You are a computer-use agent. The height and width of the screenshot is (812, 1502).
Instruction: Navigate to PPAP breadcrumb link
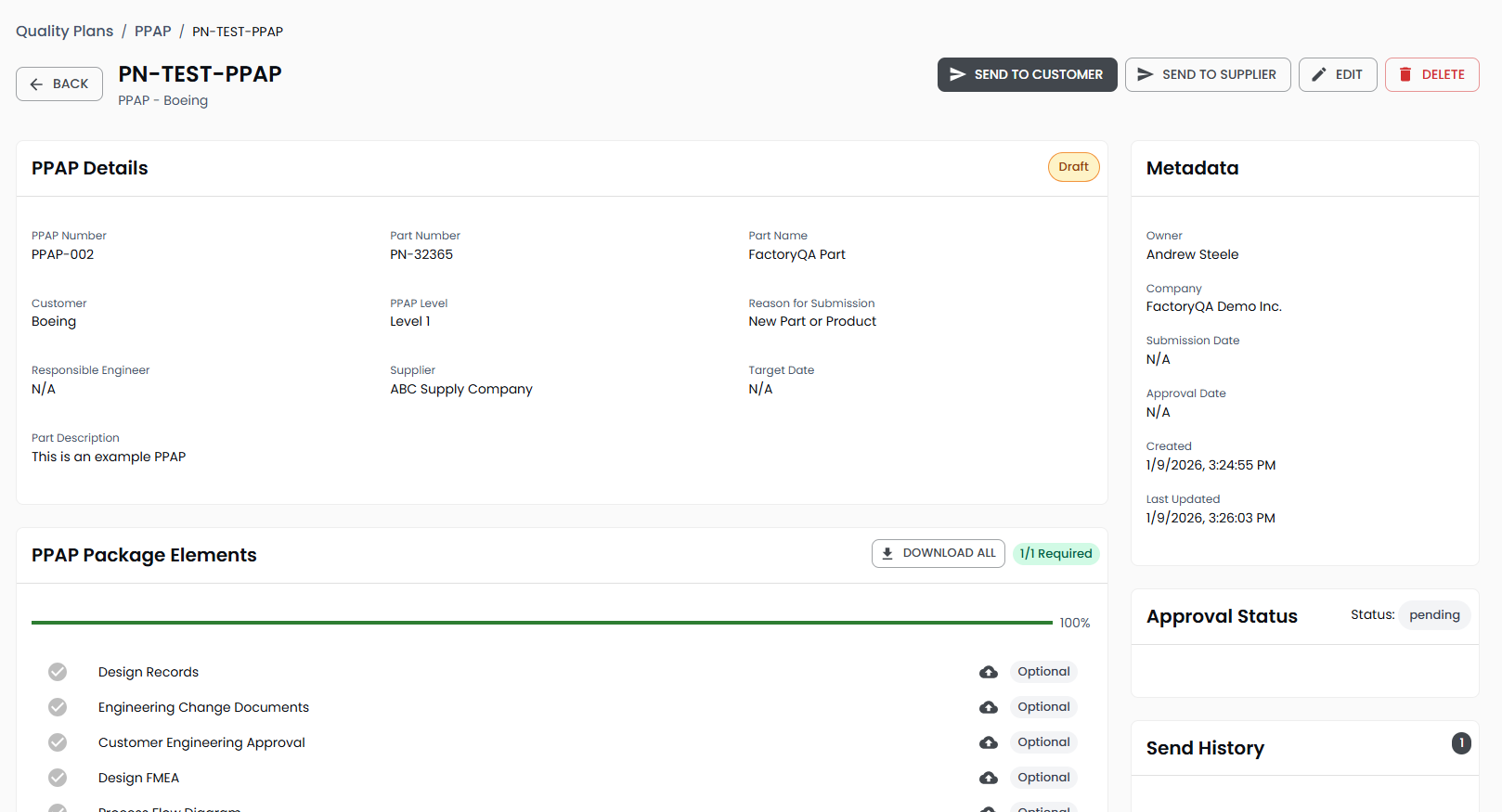(152, 32)
